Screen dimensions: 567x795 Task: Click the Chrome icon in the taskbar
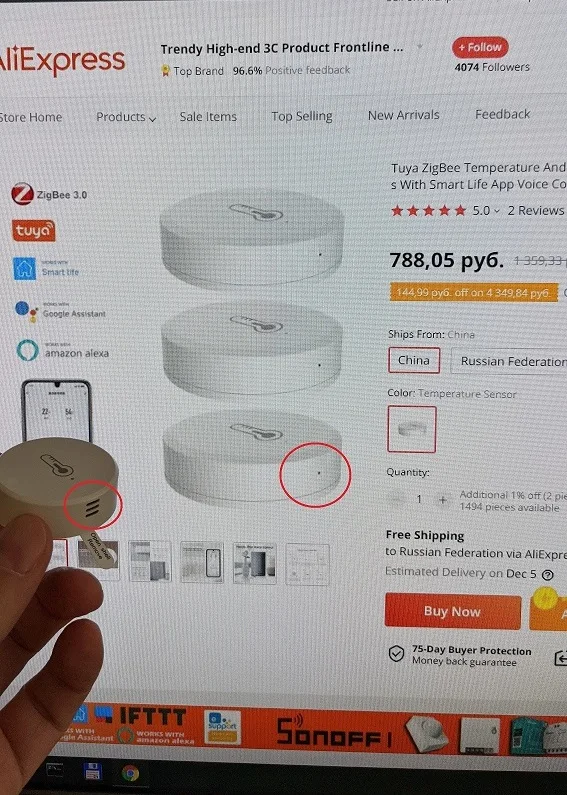pyautogui.click(x=130, y=773)
